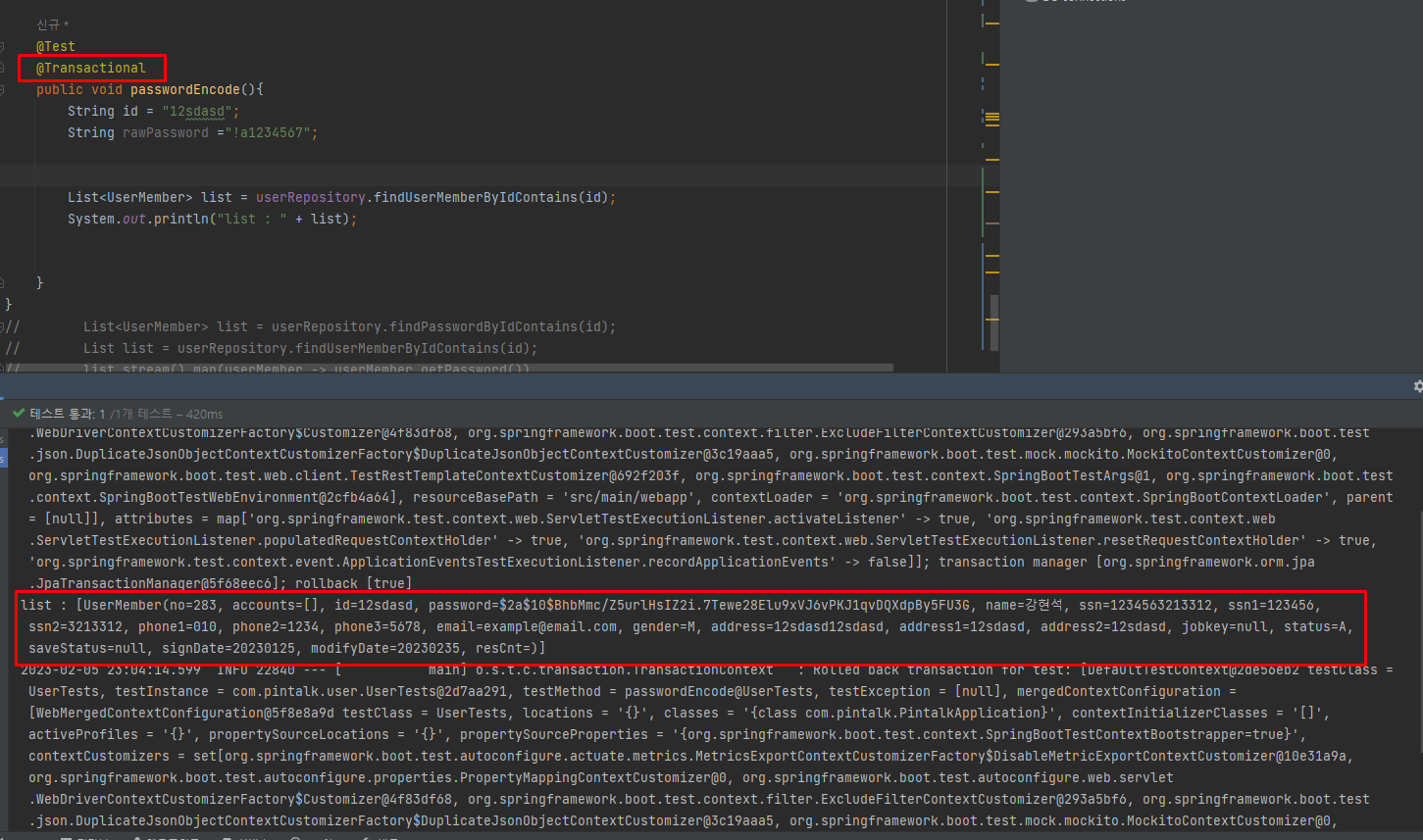This screenshot has height=840, width=1423.
Task: Click the editor's vertical scrollbar thumb
Action: click(x=993, y=322)
